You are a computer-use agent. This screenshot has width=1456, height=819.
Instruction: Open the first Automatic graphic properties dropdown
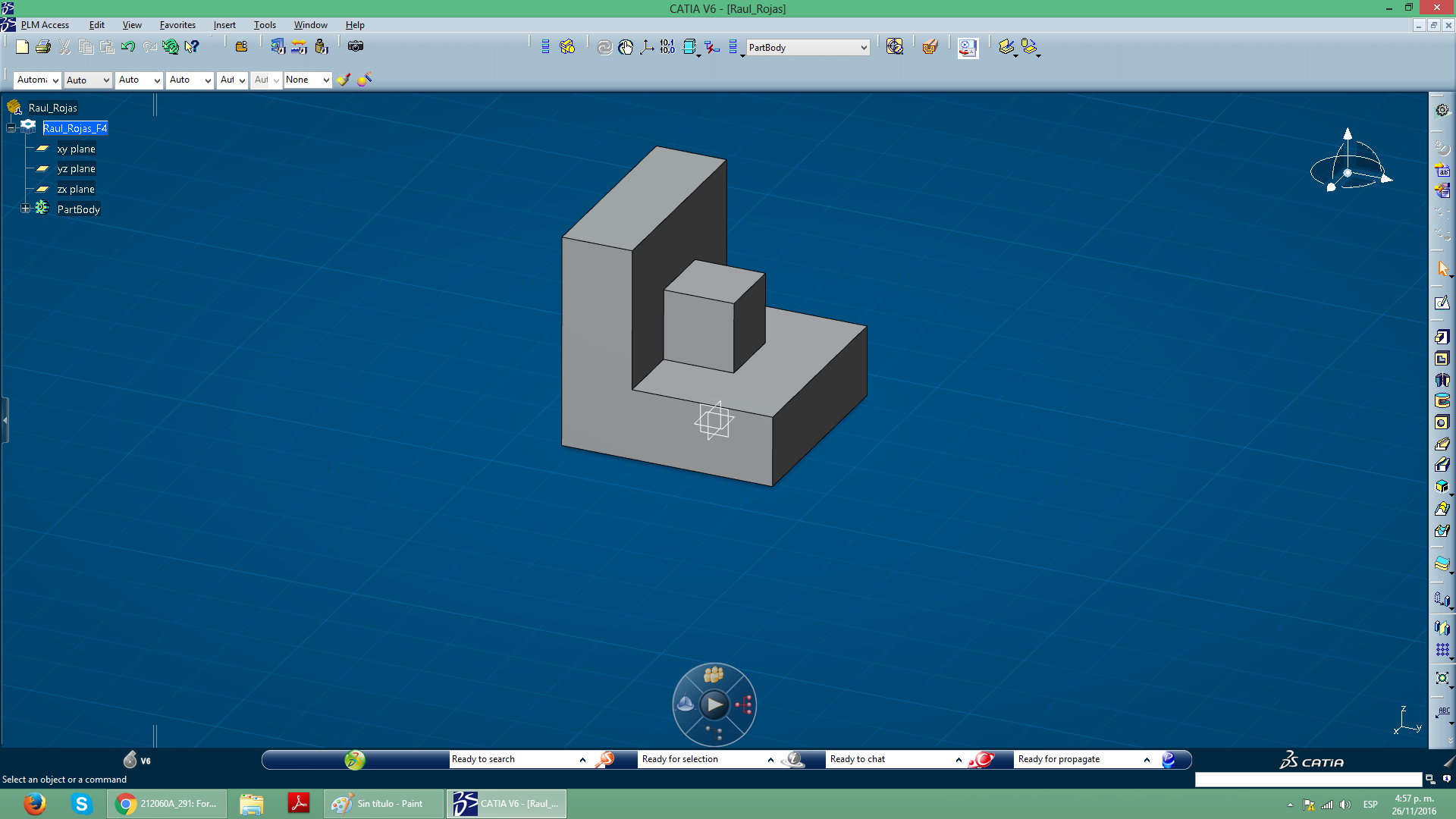pyautogui.click(x=55, y=80)
